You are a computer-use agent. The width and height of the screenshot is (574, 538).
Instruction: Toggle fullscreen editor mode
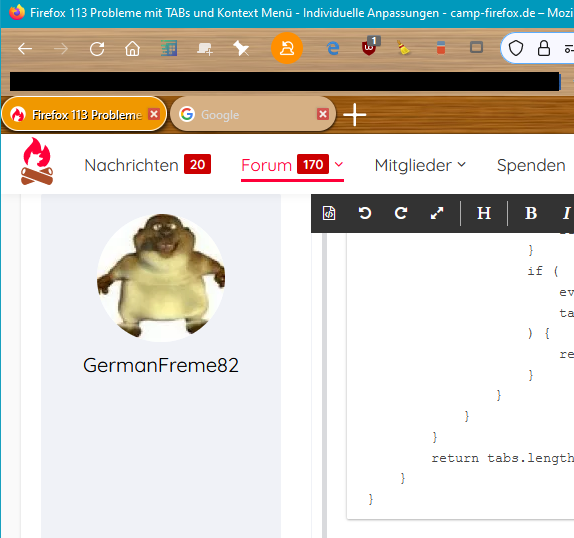click(x=437, y=213)
